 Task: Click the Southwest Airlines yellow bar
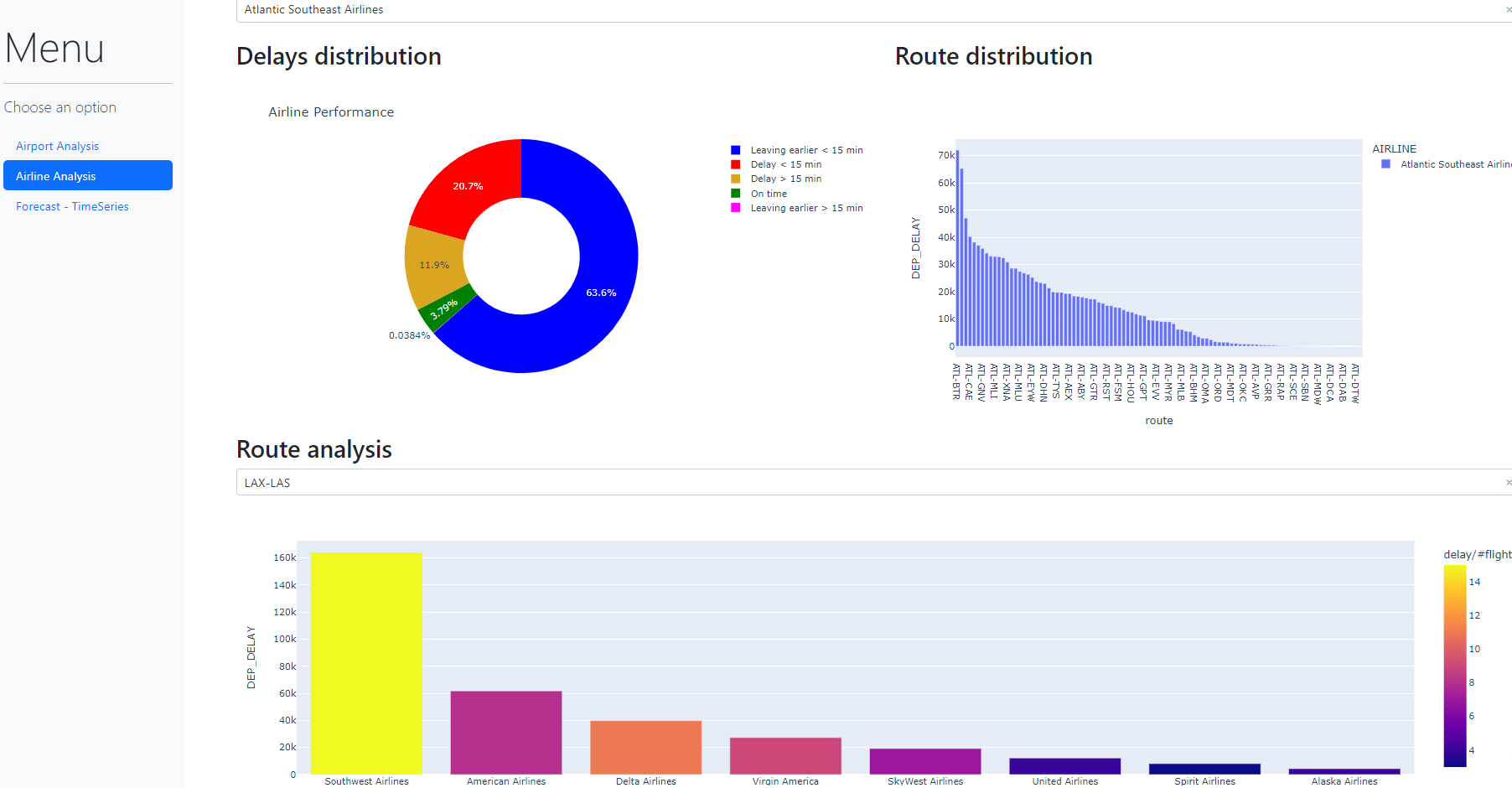coord(366,663)
